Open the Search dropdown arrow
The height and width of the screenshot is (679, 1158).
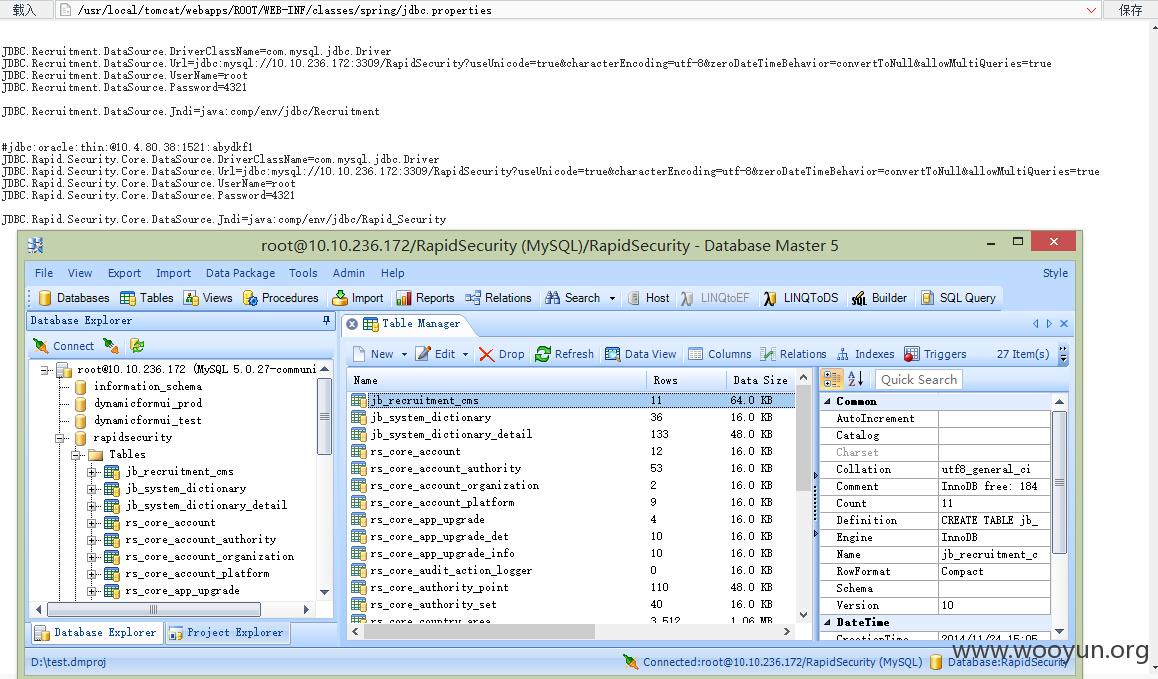[x=612, y=298]
